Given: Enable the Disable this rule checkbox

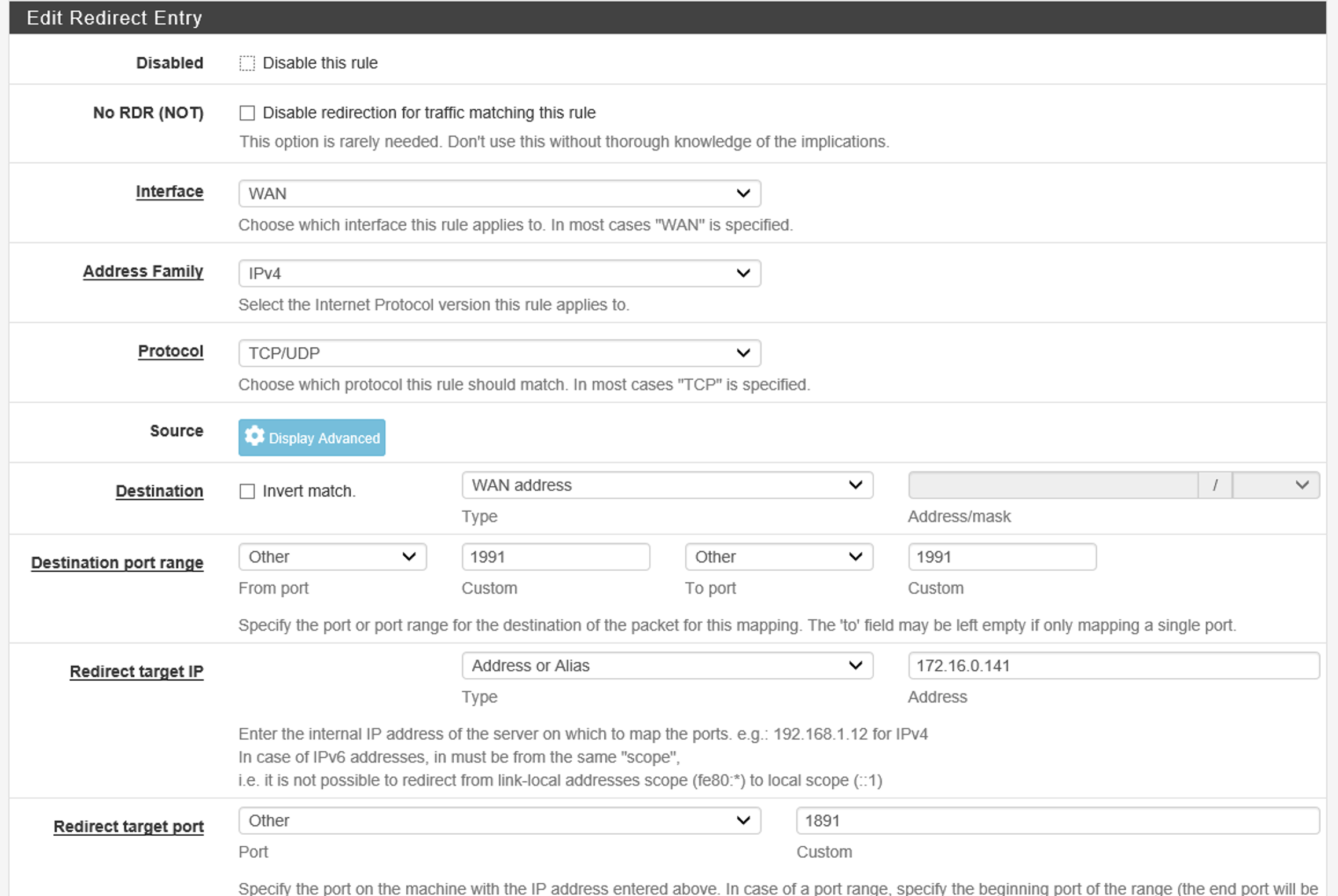Looking at the screenshot, I should tap(247, 63).
